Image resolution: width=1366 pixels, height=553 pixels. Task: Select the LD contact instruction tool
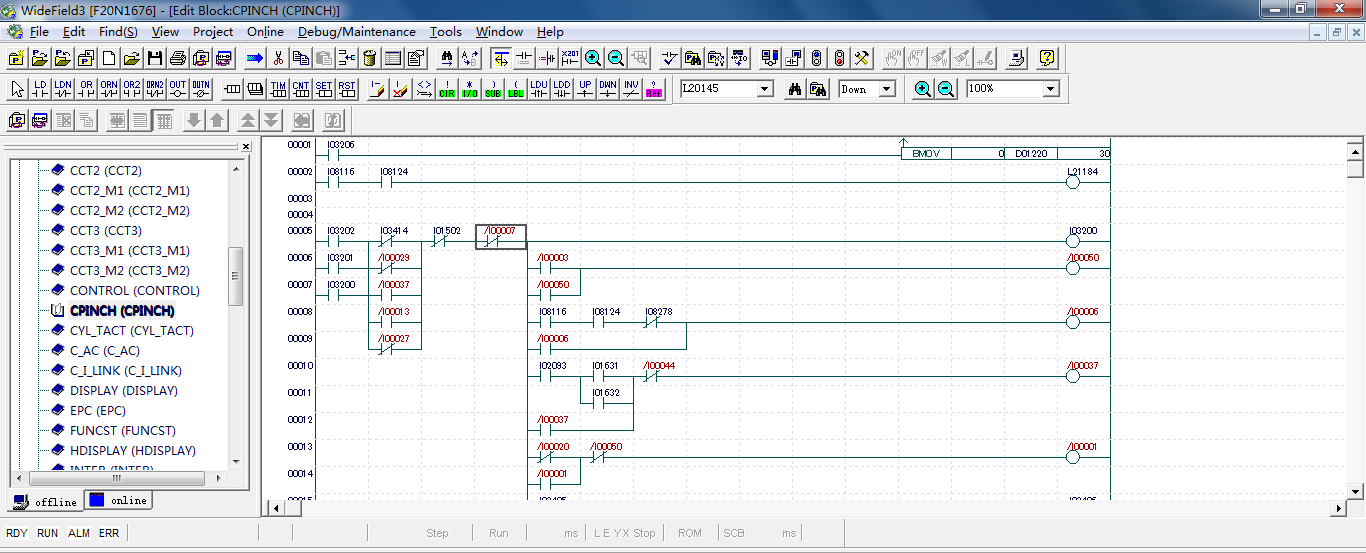[x=40, y=89]
